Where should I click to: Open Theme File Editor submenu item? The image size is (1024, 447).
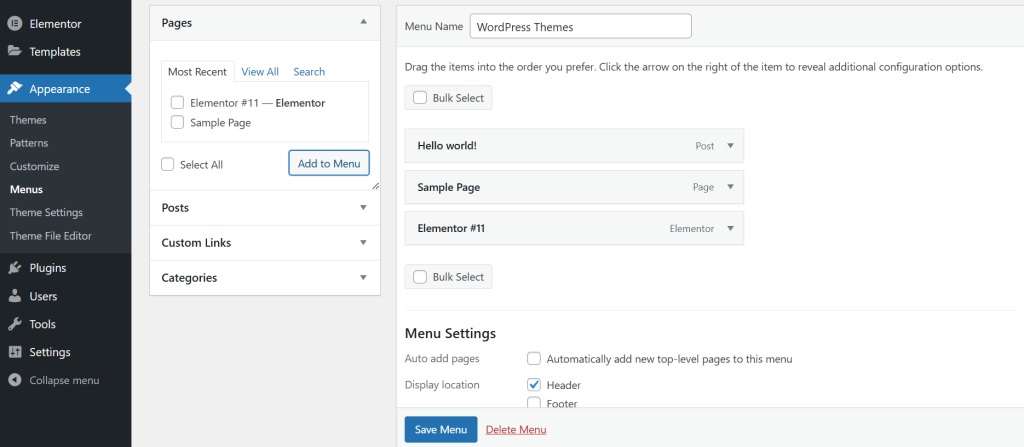(50, 236)
